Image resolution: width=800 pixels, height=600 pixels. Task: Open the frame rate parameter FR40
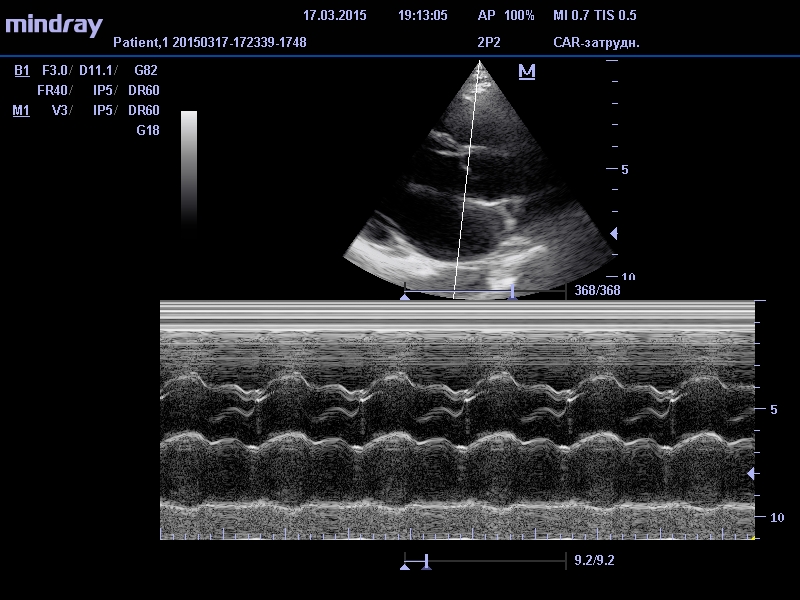coord(53,91)
